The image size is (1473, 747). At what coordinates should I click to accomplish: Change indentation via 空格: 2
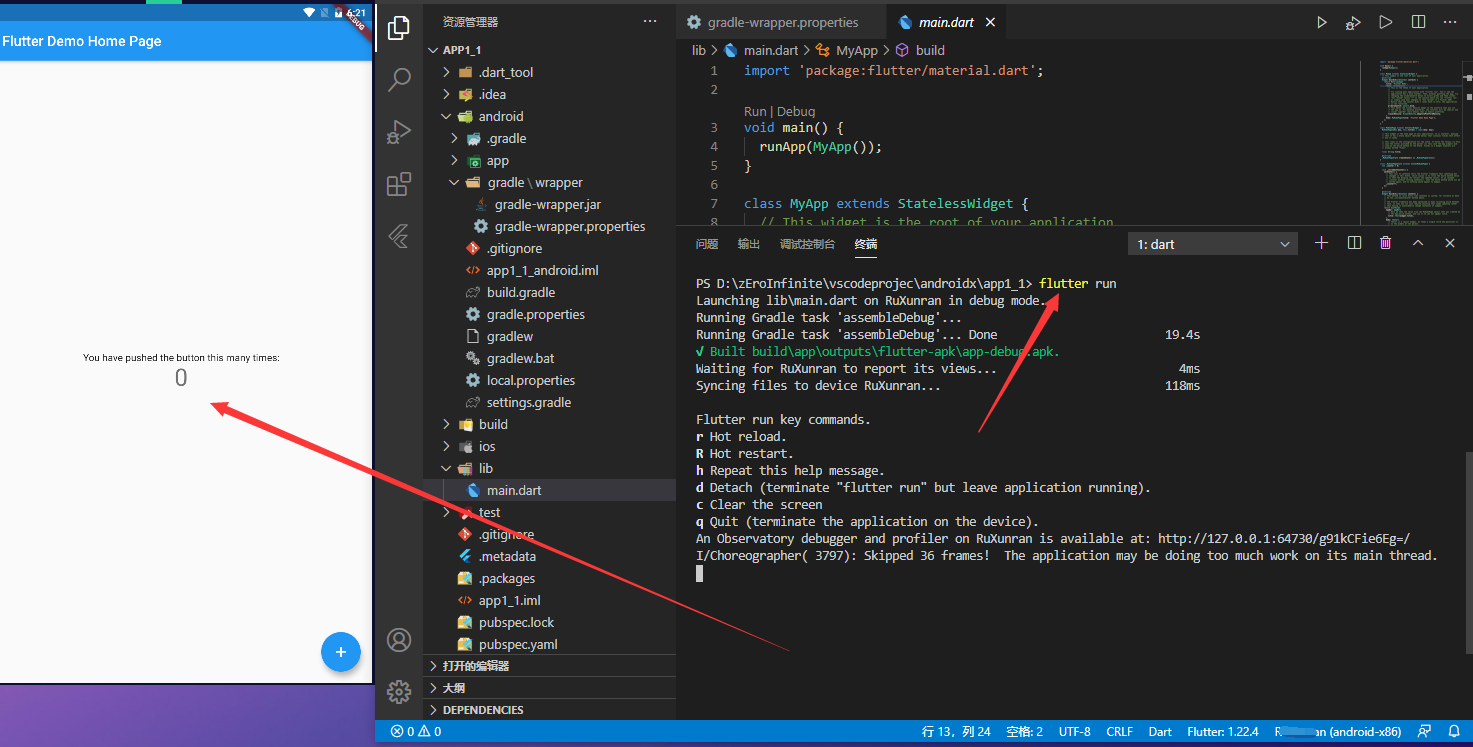point(1025,732)
